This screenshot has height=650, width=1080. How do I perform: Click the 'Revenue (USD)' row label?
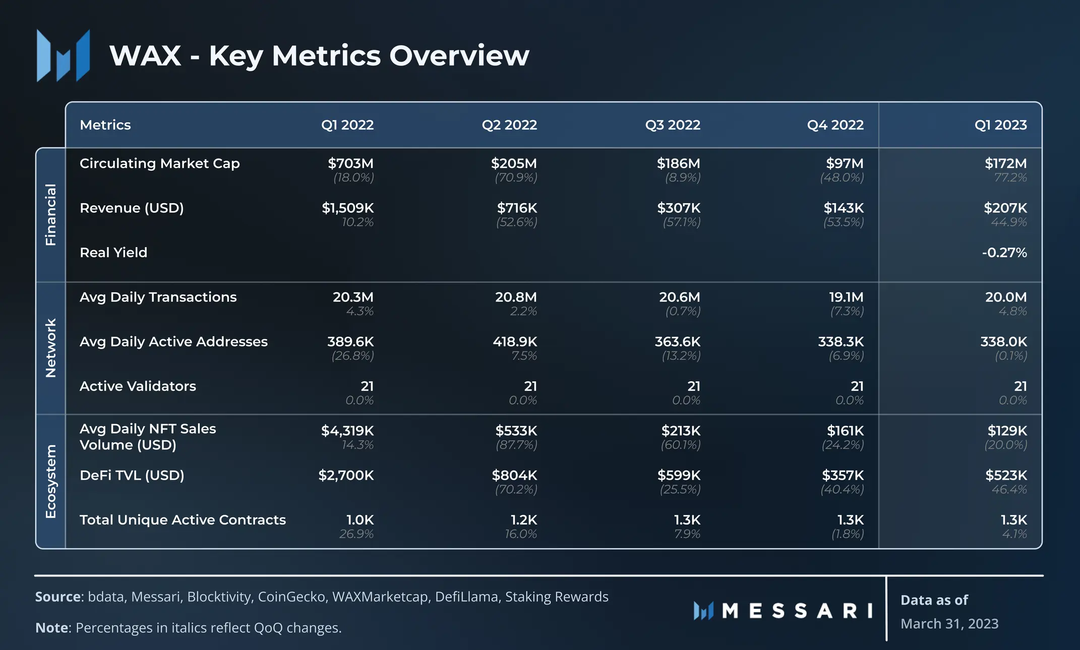(132, 208)
